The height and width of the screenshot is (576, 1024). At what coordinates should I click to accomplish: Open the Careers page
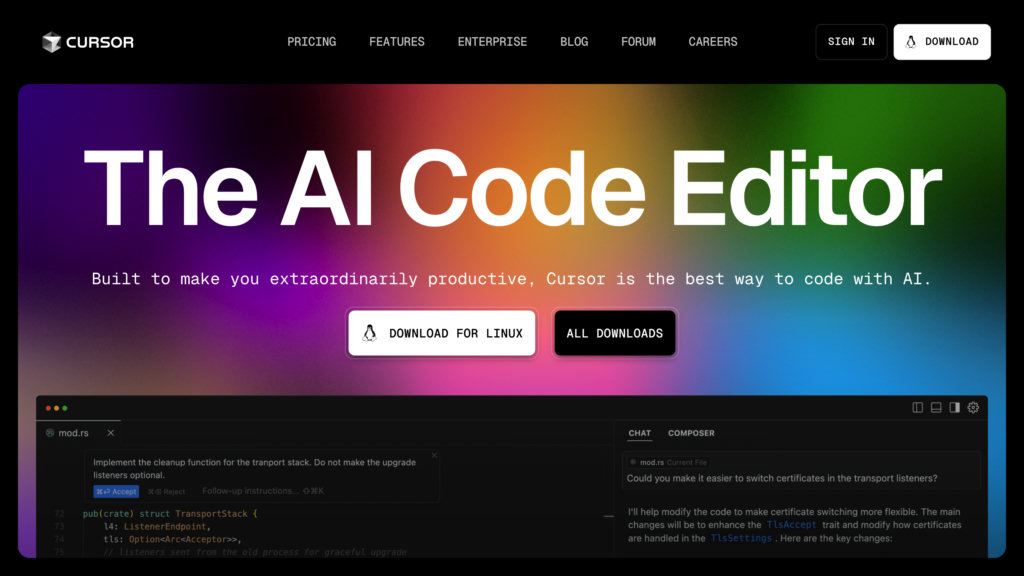click(x=712, y=42)
